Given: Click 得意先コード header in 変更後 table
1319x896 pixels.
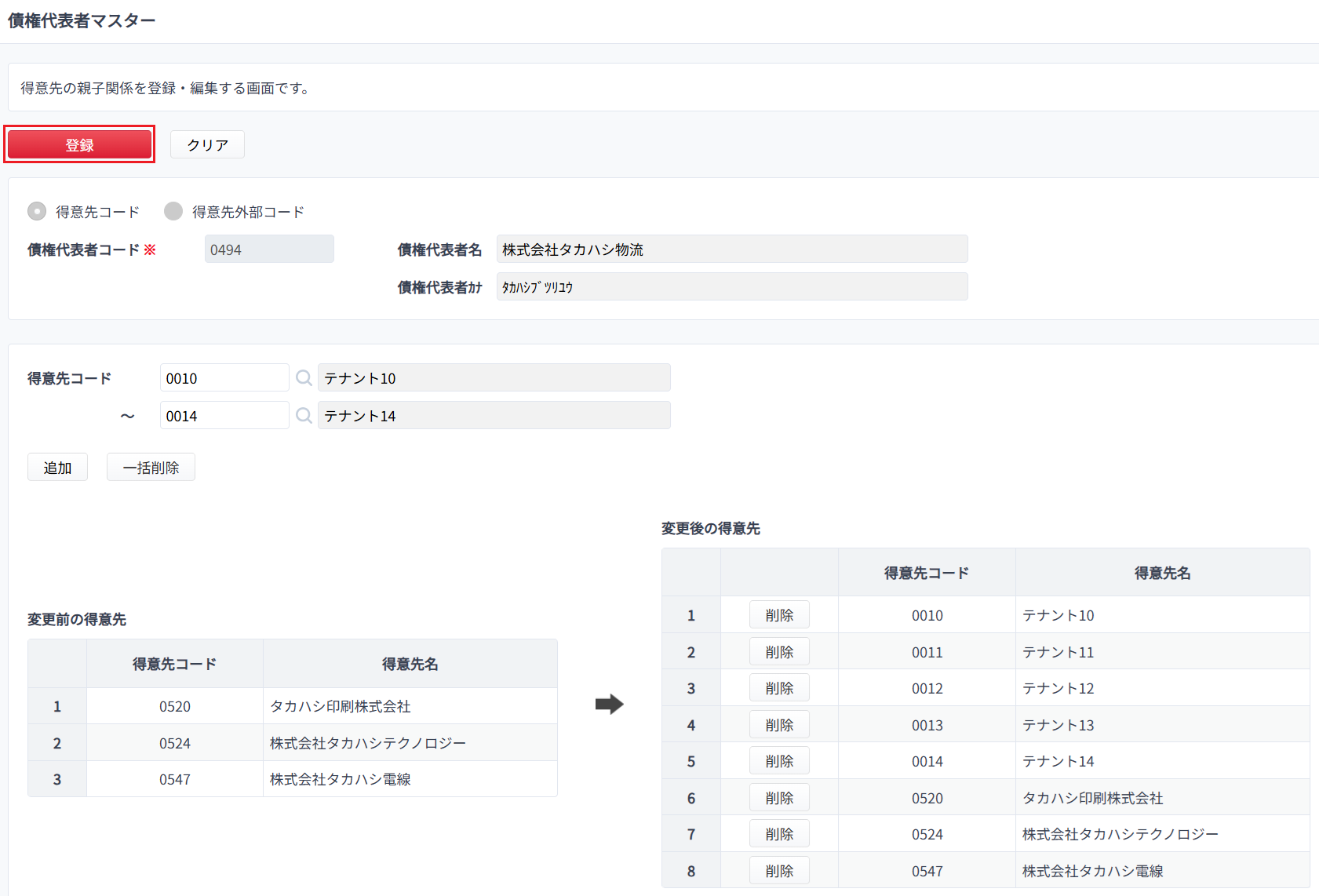Looking at the screenshot, I should pos(927,573).
